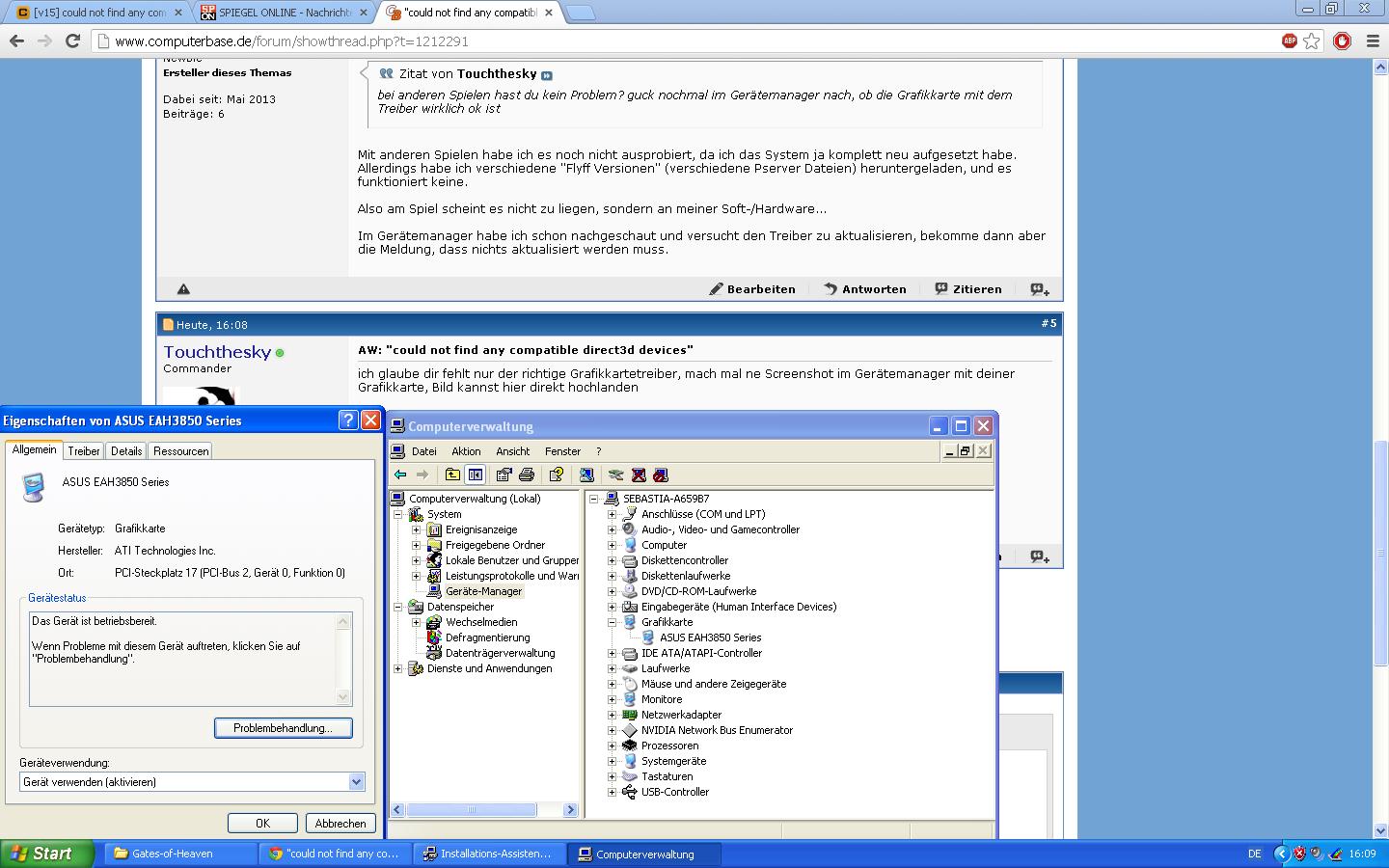Image resolution: width=1389 pixels, height=868 pixels.
Task: Open the Geräteverwendung dropdown
Action: click(x=356, y=782)
